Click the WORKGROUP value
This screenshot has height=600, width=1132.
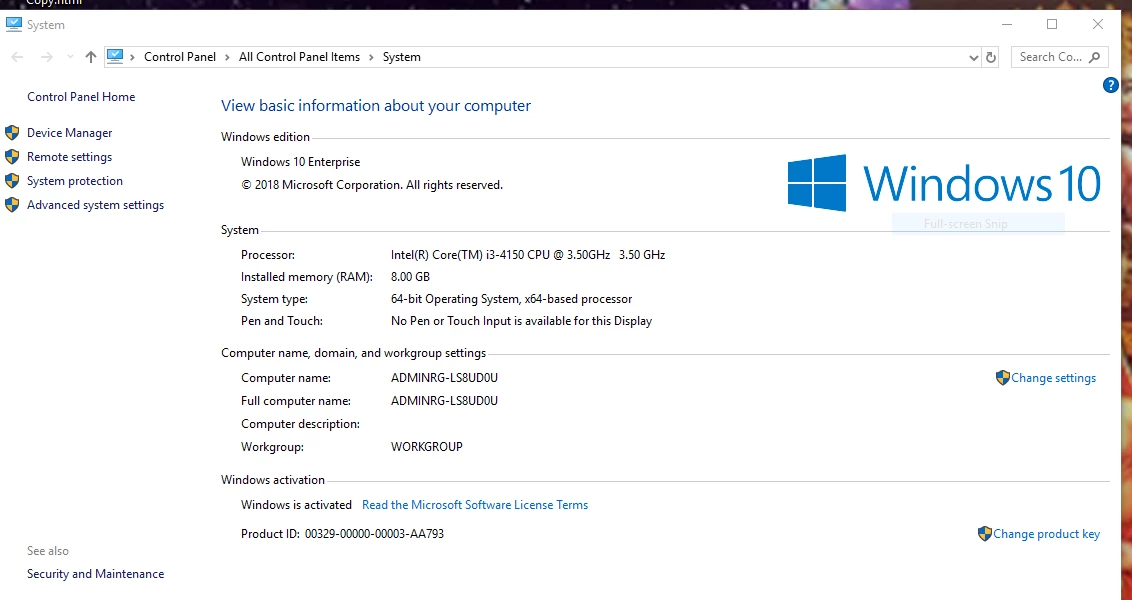427,447
